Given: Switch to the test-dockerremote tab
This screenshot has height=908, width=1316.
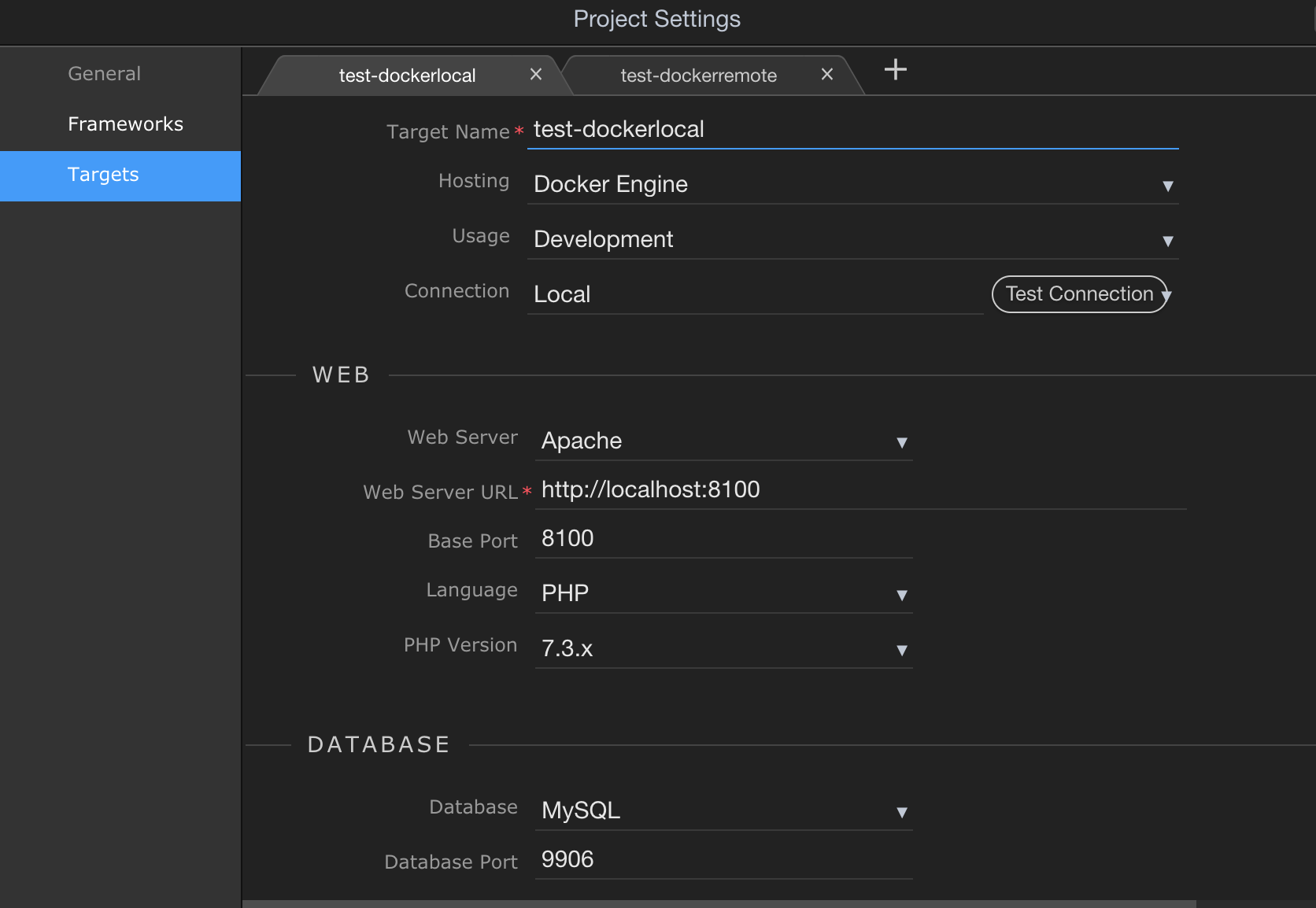Looking at the screenshot, I should 698,76.
